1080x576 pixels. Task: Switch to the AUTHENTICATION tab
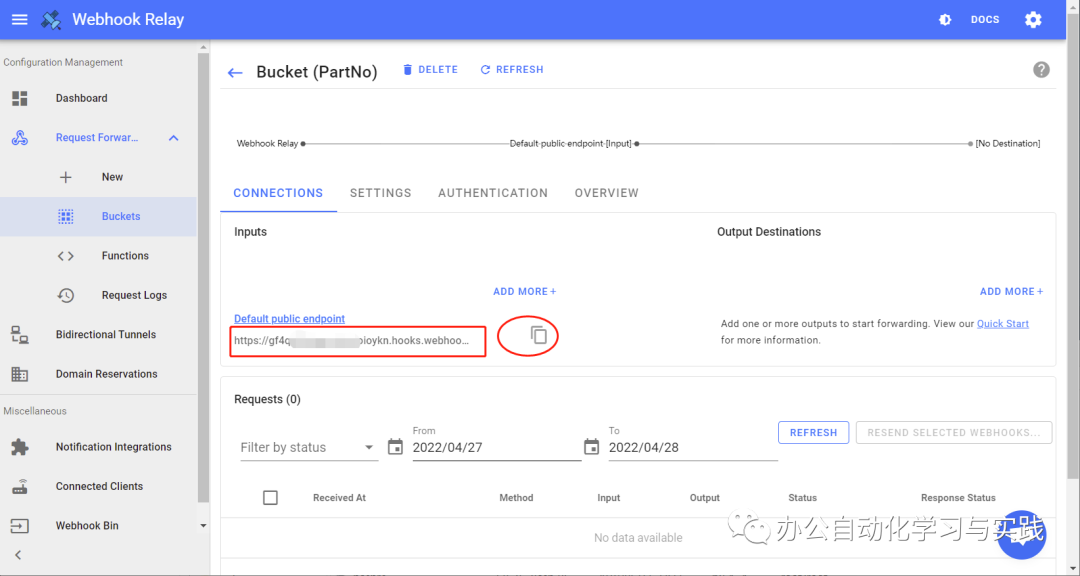[493, 193]
